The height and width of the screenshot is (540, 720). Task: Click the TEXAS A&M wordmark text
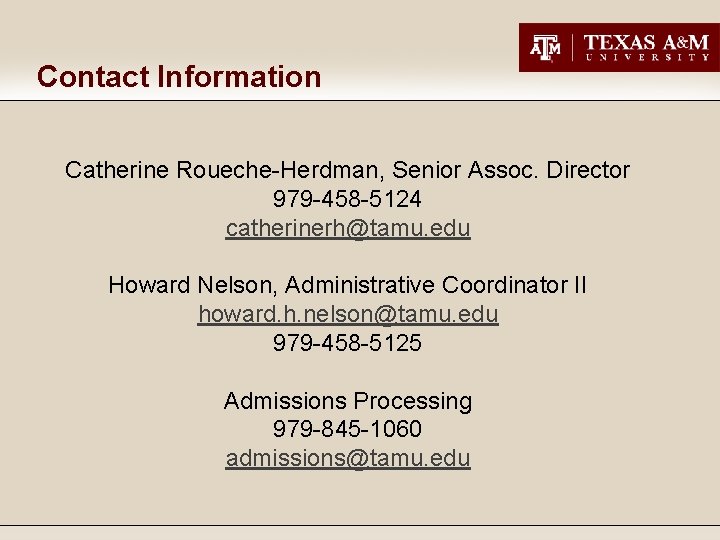[646, 42]
